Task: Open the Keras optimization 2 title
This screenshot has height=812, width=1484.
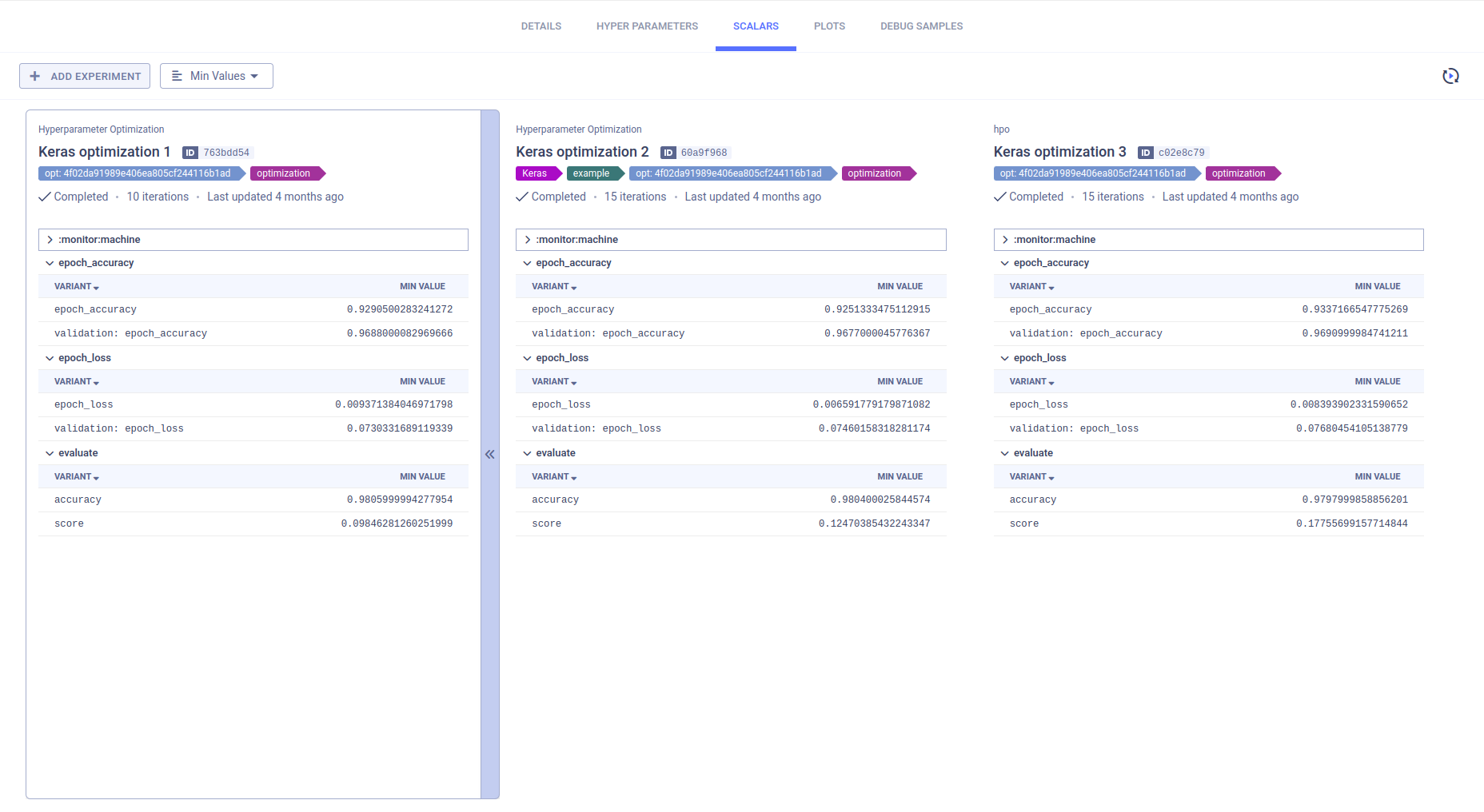Action: (x=582, y=152)
